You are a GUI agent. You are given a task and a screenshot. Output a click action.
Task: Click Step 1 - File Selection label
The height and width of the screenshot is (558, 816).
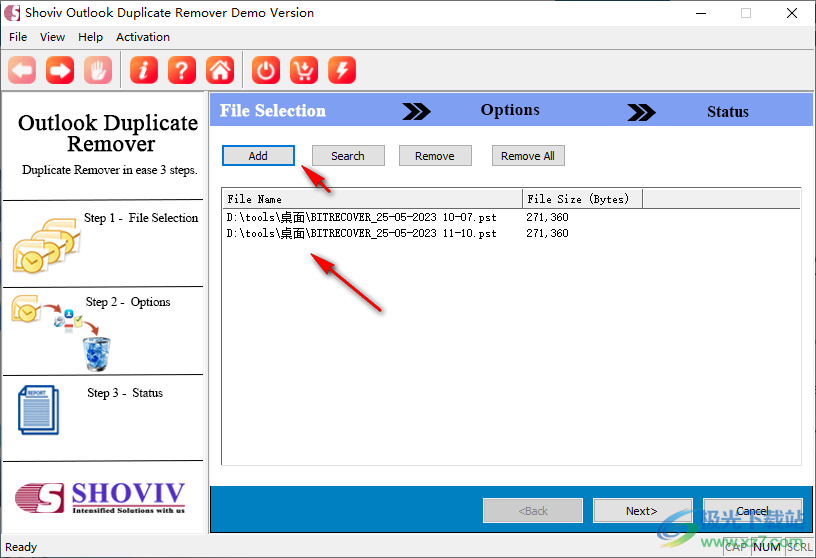(x=141, y=218)
